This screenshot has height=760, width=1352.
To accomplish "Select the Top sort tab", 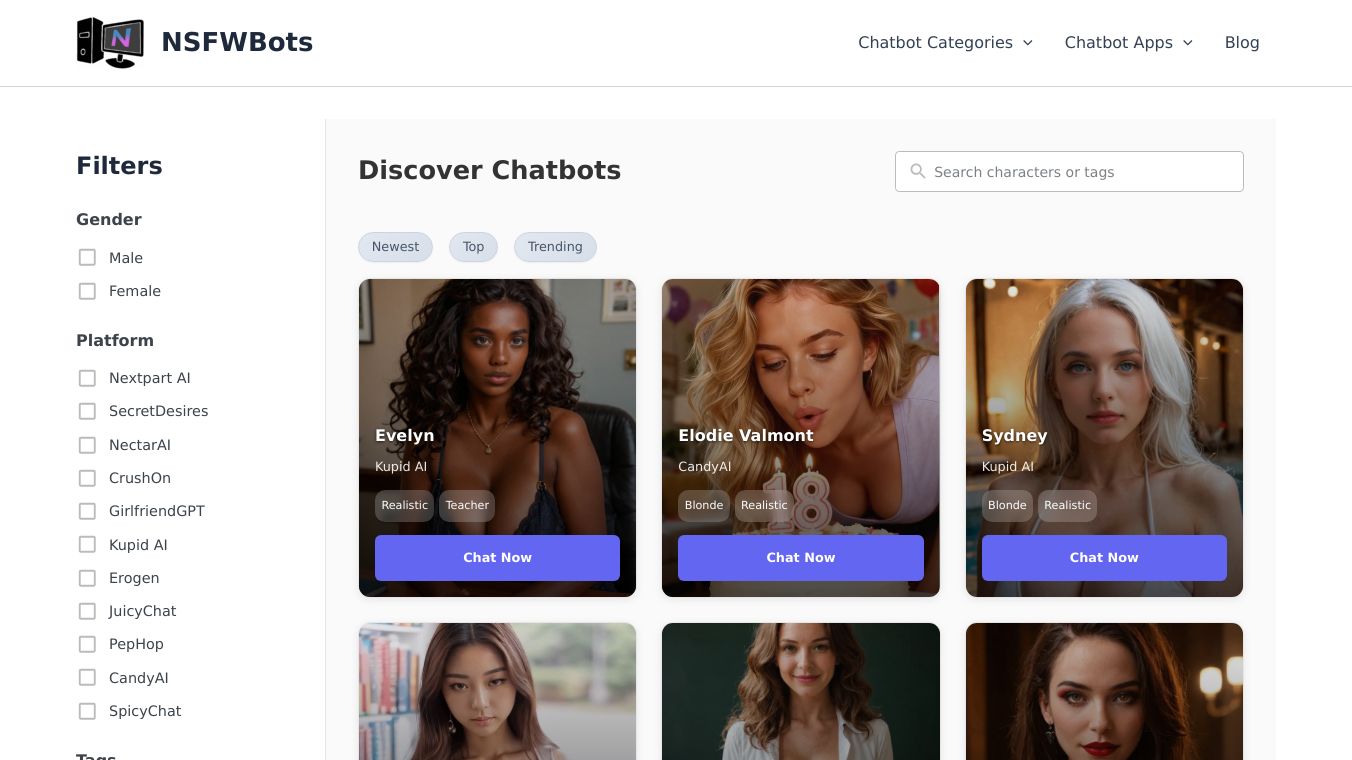I will pos(473,247).
